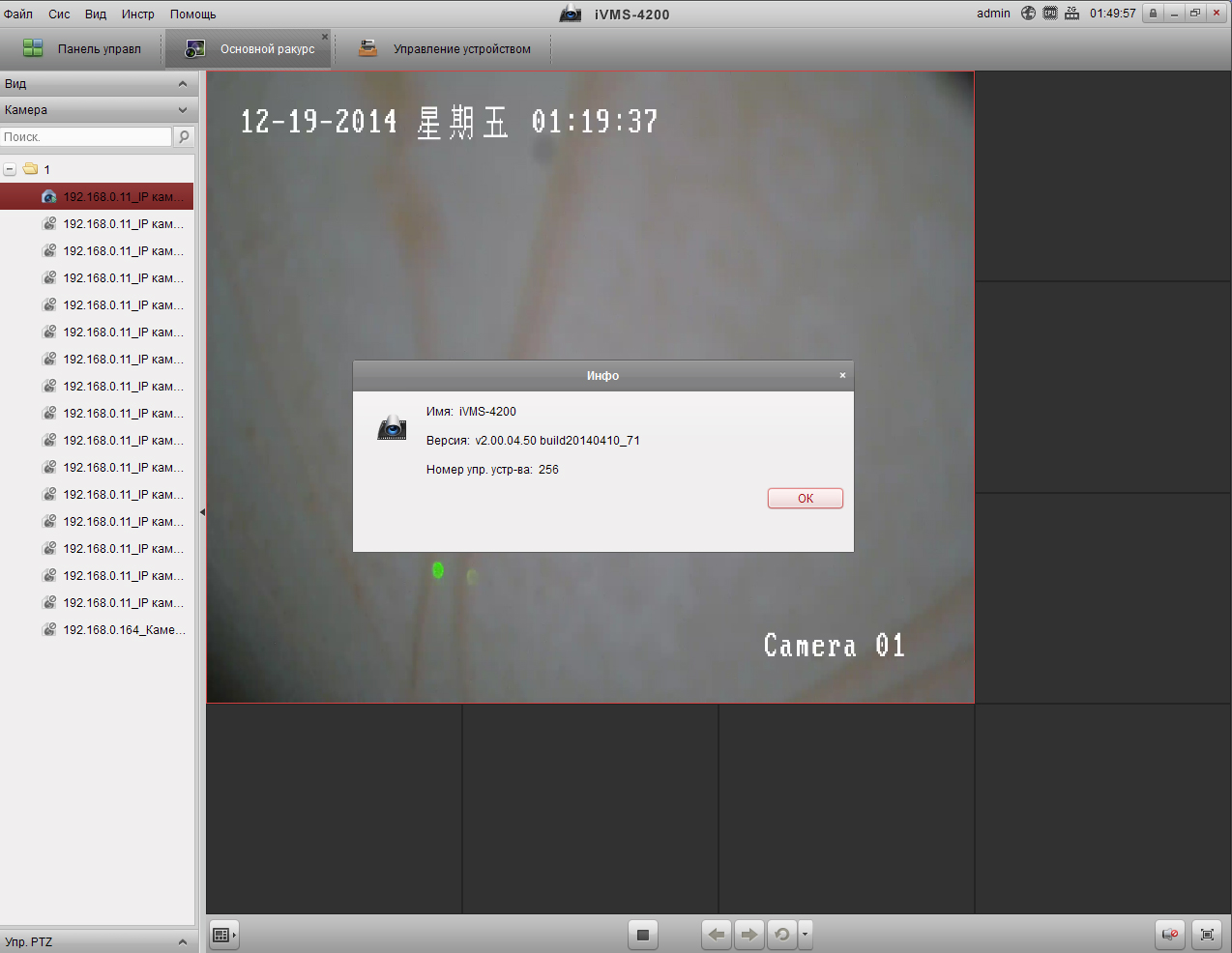The width and height of the screenshot is (1232, 953).
Task: Click the CPU usage icon
Action: tap(1050, 14)
